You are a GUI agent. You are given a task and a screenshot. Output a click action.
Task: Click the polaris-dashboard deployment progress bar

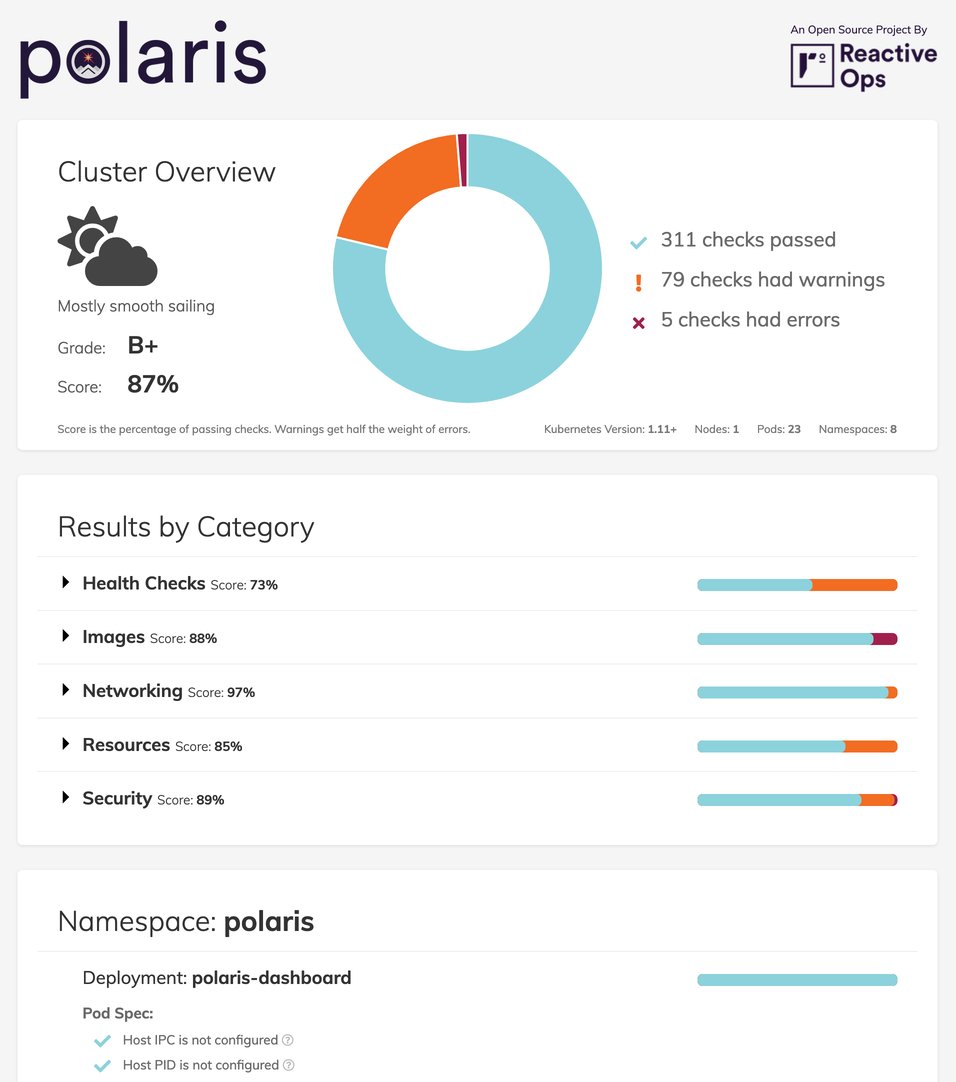point(797,979)
